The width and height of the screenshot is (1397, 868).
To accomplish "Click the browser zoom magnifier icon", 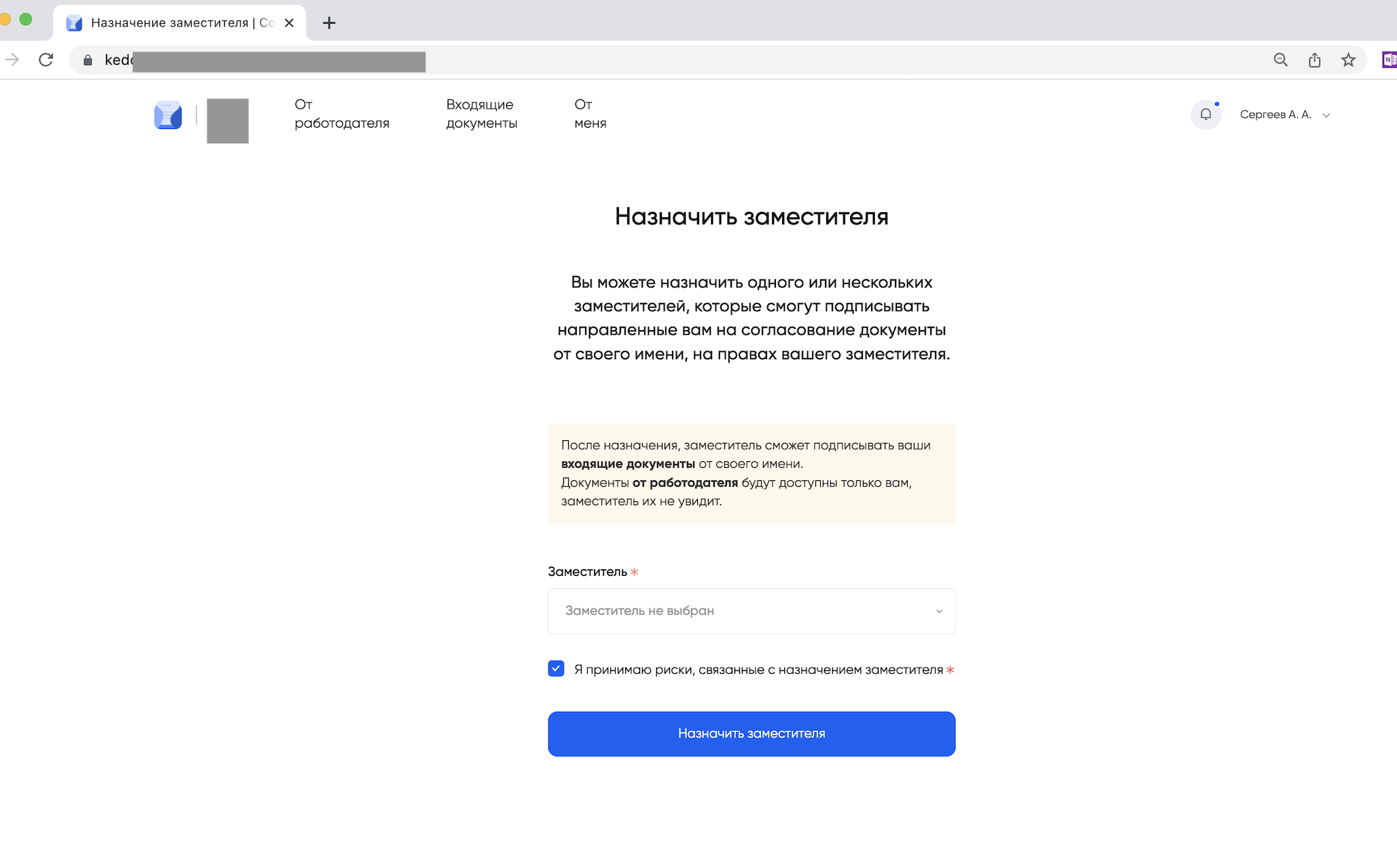I will [1280, 60].
